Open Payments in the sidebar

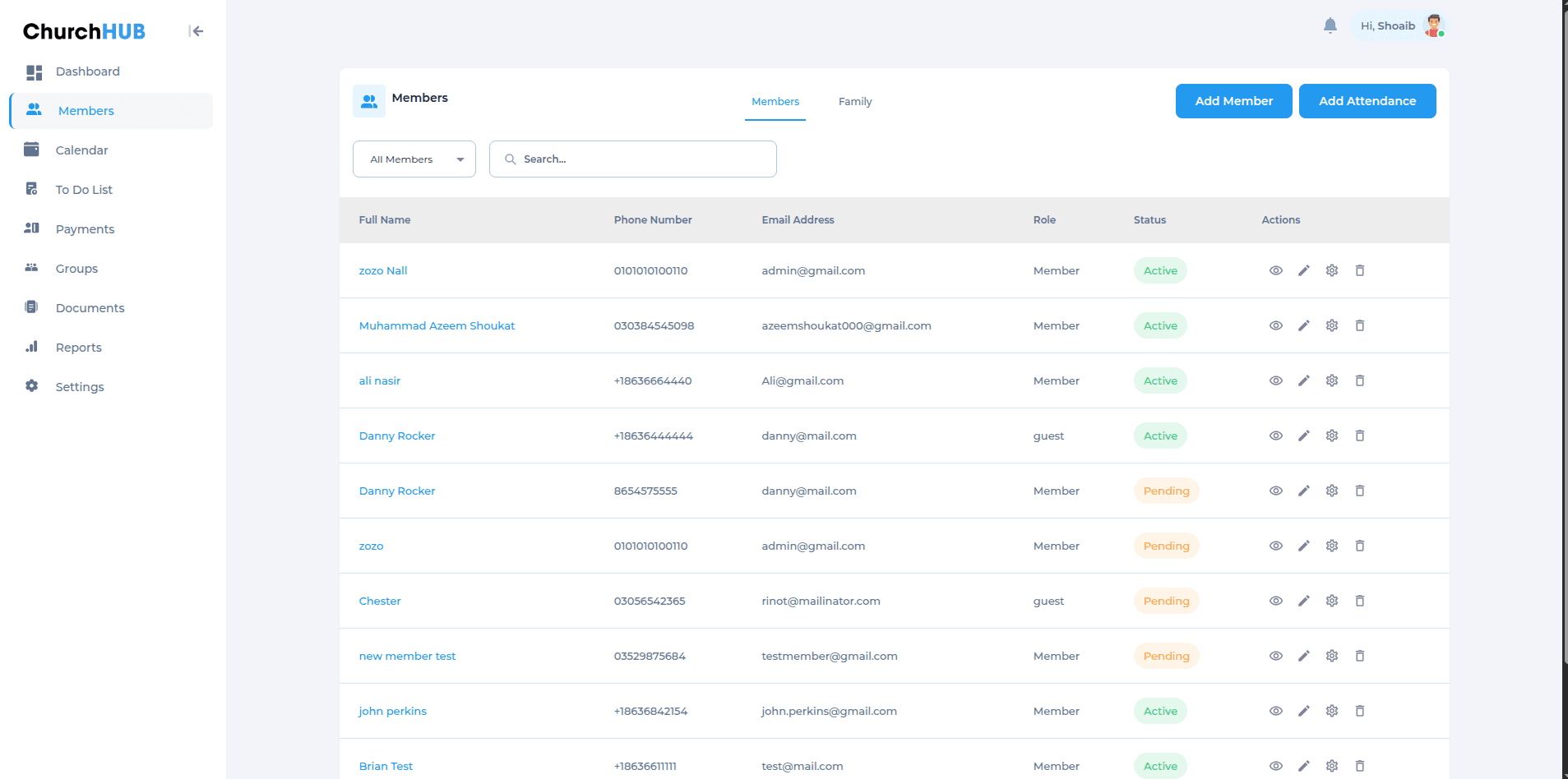85,229
